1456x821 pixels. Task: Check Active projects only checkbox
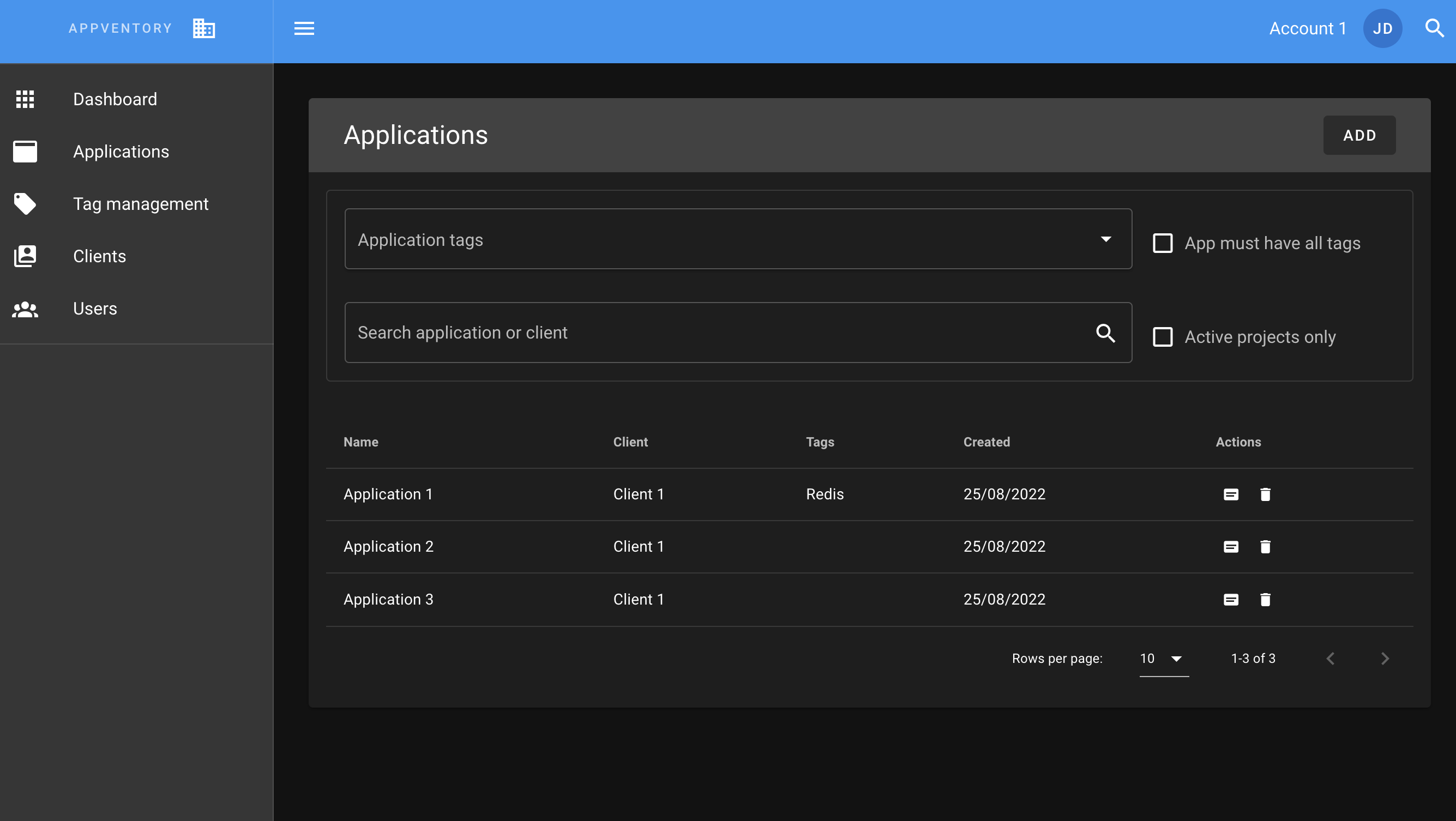(1162, 337)
